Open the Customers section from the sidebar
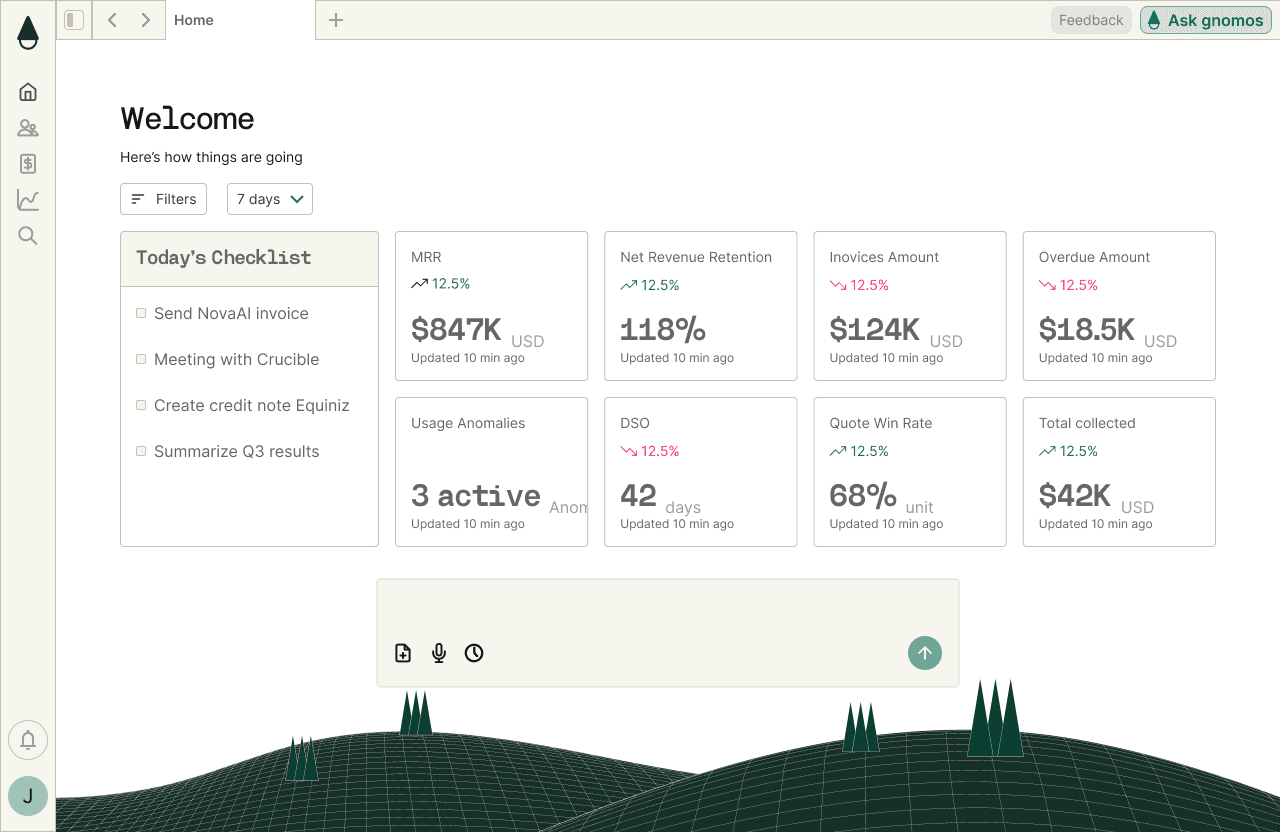The width and height of the screenshot is (1280, 832). tap(27, 127)
